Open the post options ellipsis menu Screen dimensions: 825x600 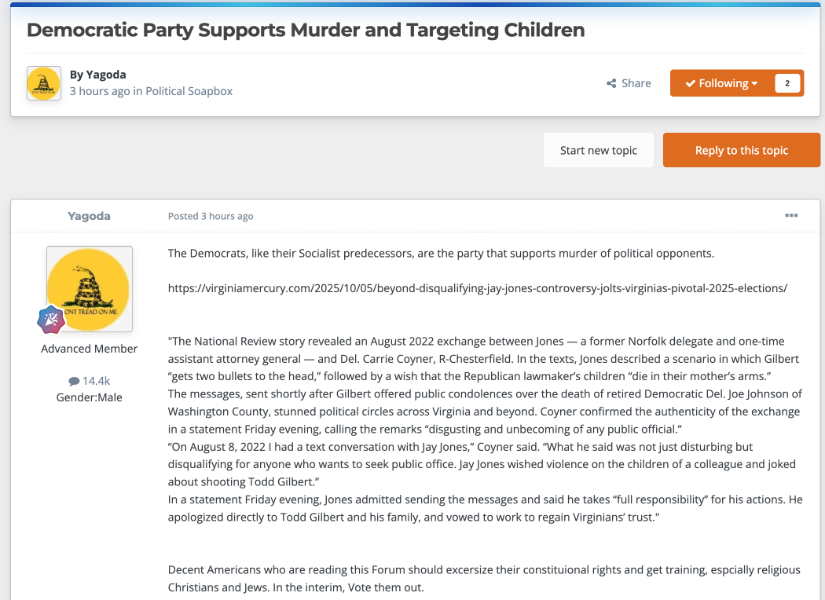click(791, 216)
